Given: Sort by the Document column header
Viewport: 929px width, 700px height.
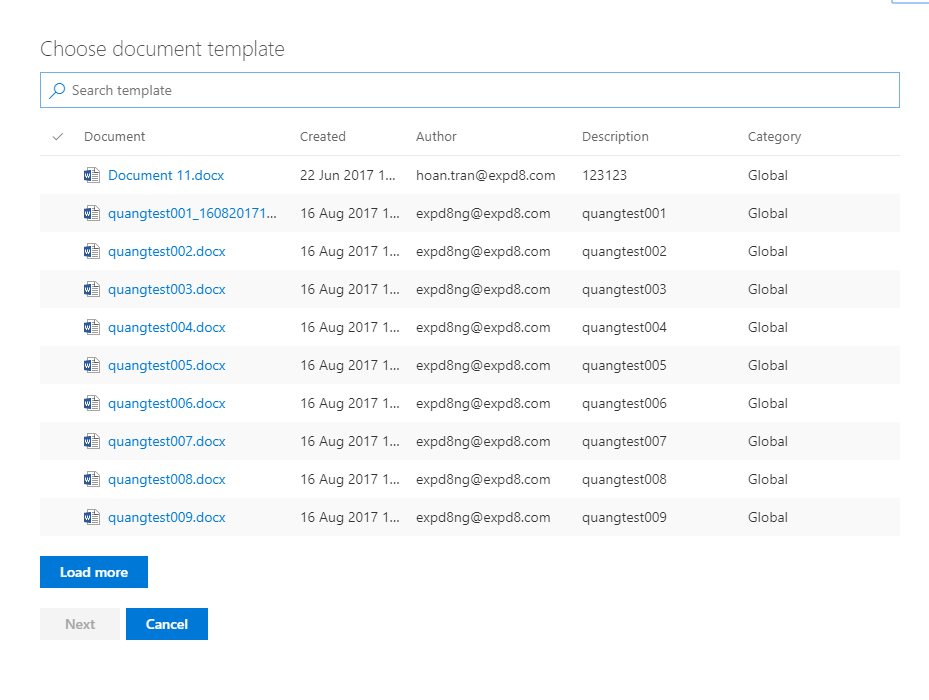Looking at the screenshot, I should [x=114, y=137].
